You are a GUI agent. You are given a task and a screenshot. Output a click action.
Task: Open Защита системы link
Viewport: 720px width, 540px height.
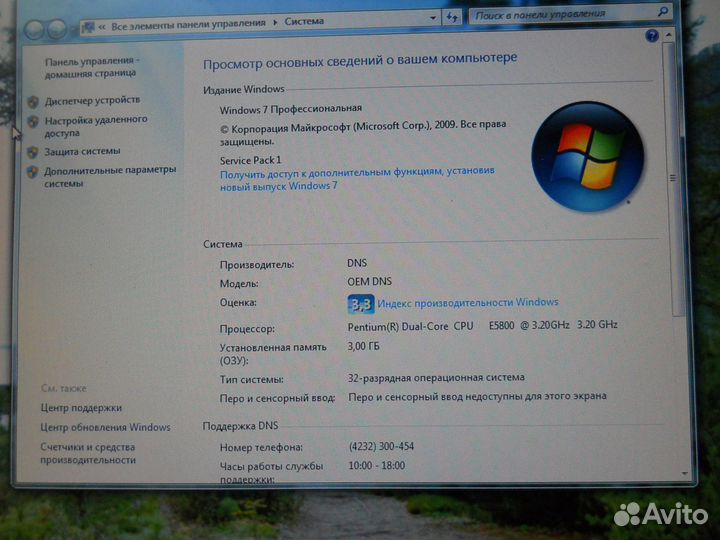click(x=82, y=151)
